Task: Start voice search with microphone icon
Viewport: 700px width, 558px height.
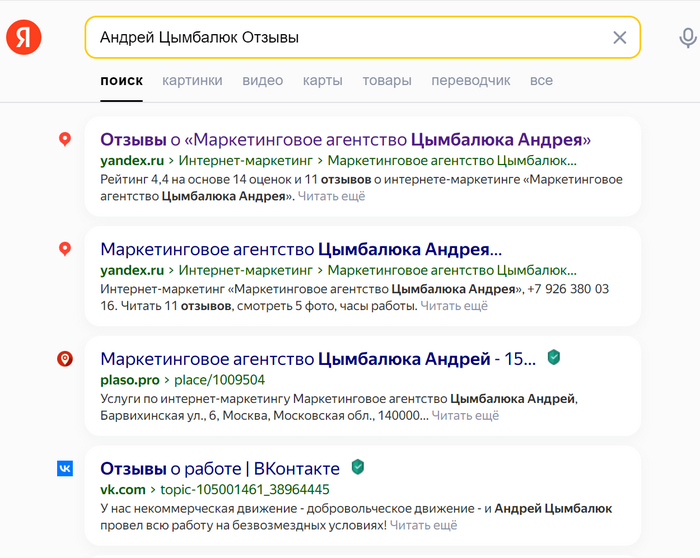Action: [x=687, y=38]
